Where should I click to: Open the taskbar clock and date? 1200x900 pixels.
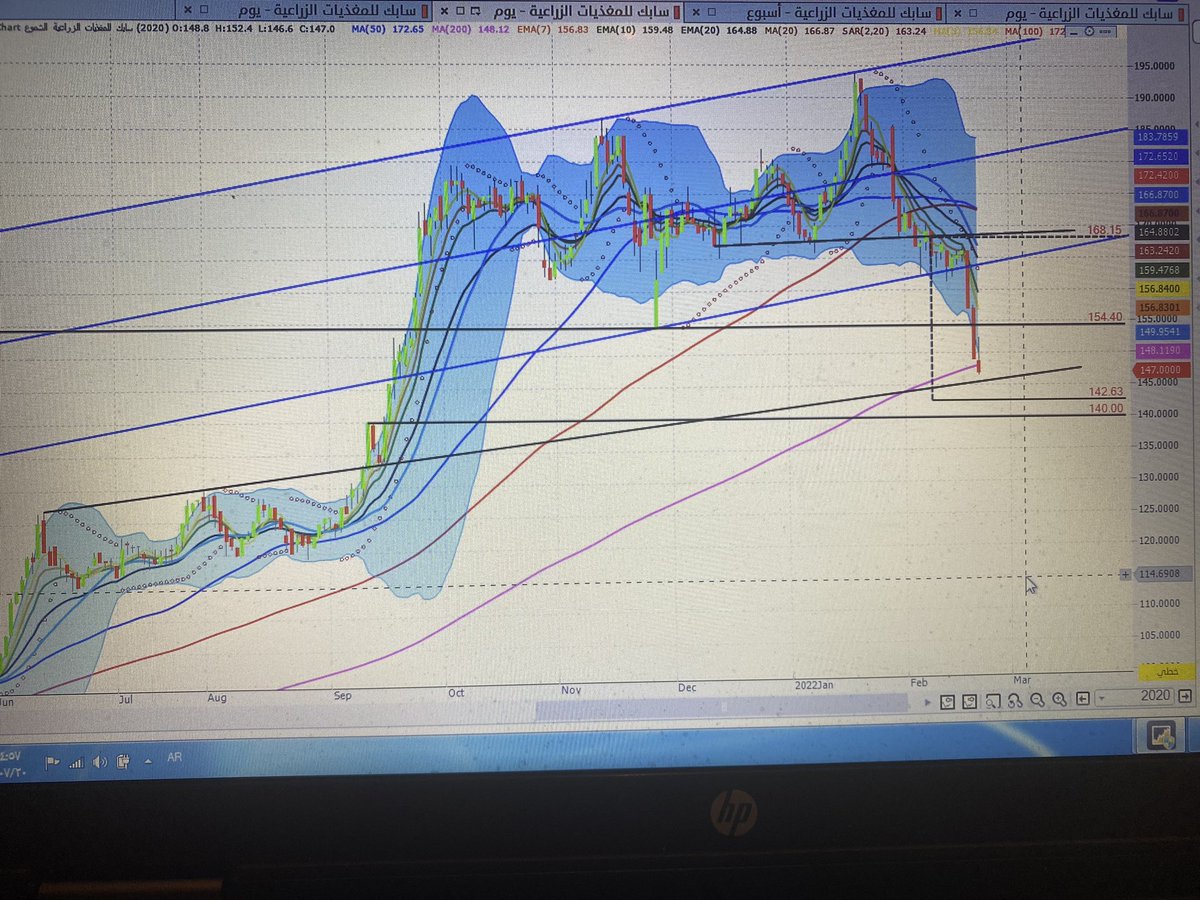(x=12, y=764)
